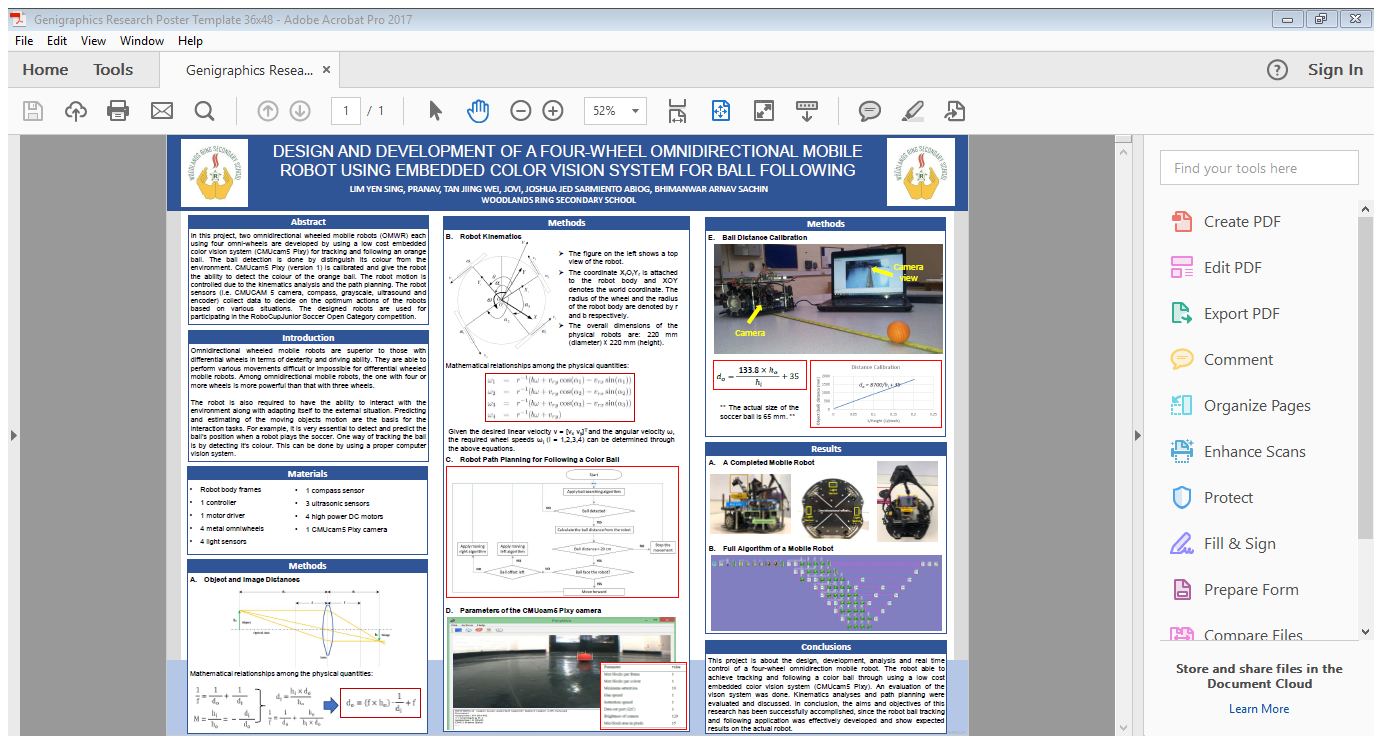
Task: Open the show more tools dropdown icon
Action: 808,111
